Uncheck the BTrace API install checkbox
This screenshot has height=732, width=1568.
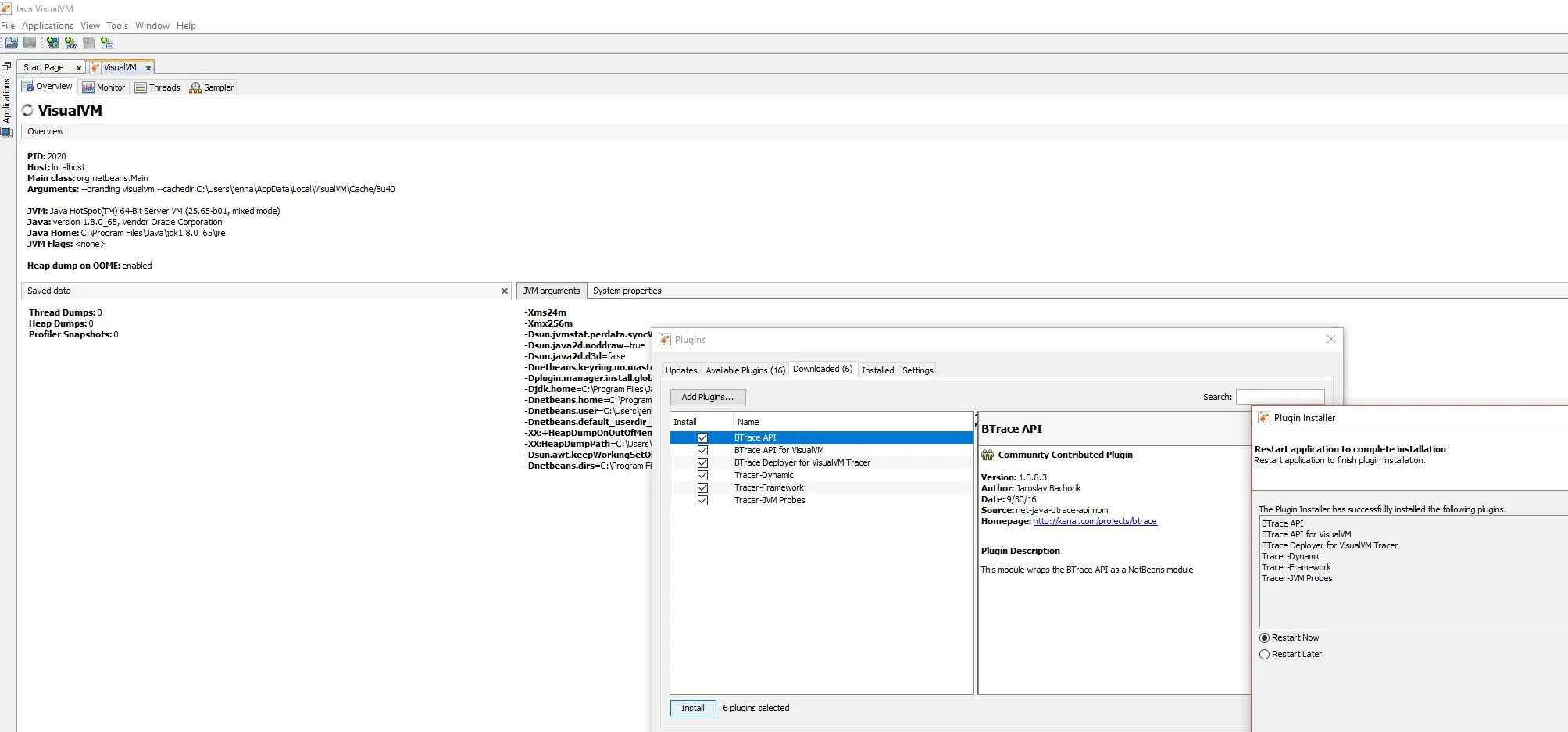pyautogui.click(x=702, y=437)
